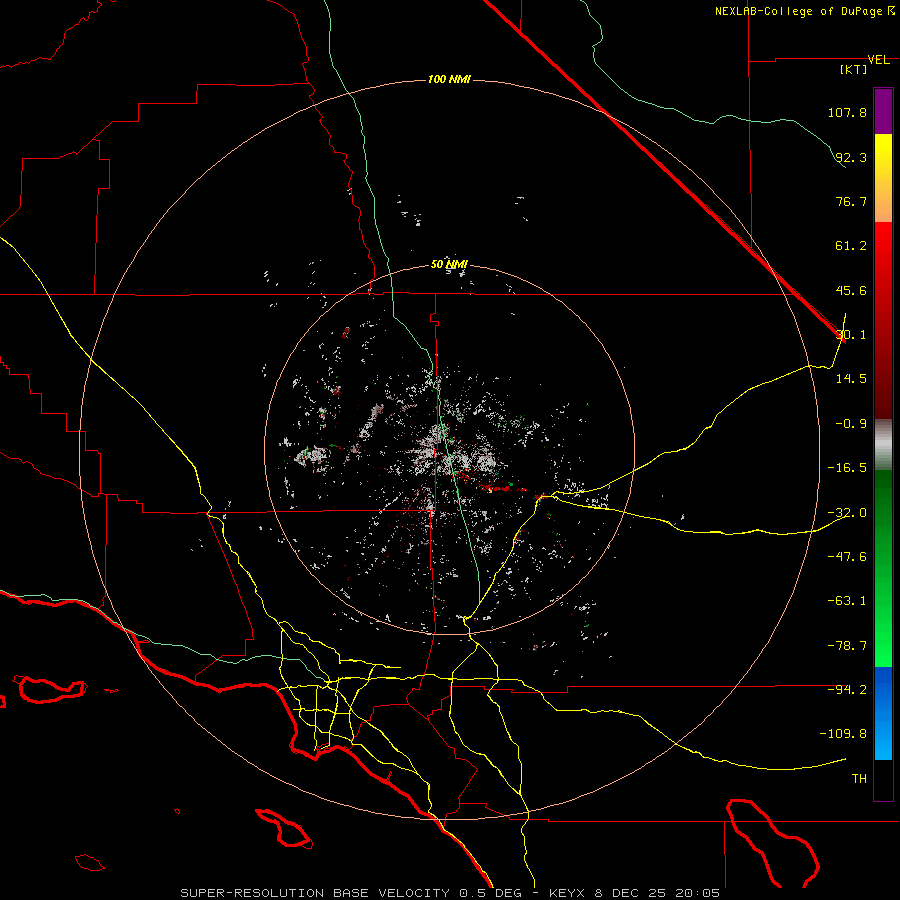This screenshot has width=900, height=900.
Task: Click the -63.1 velocity scale value
Action: point(847,601)
